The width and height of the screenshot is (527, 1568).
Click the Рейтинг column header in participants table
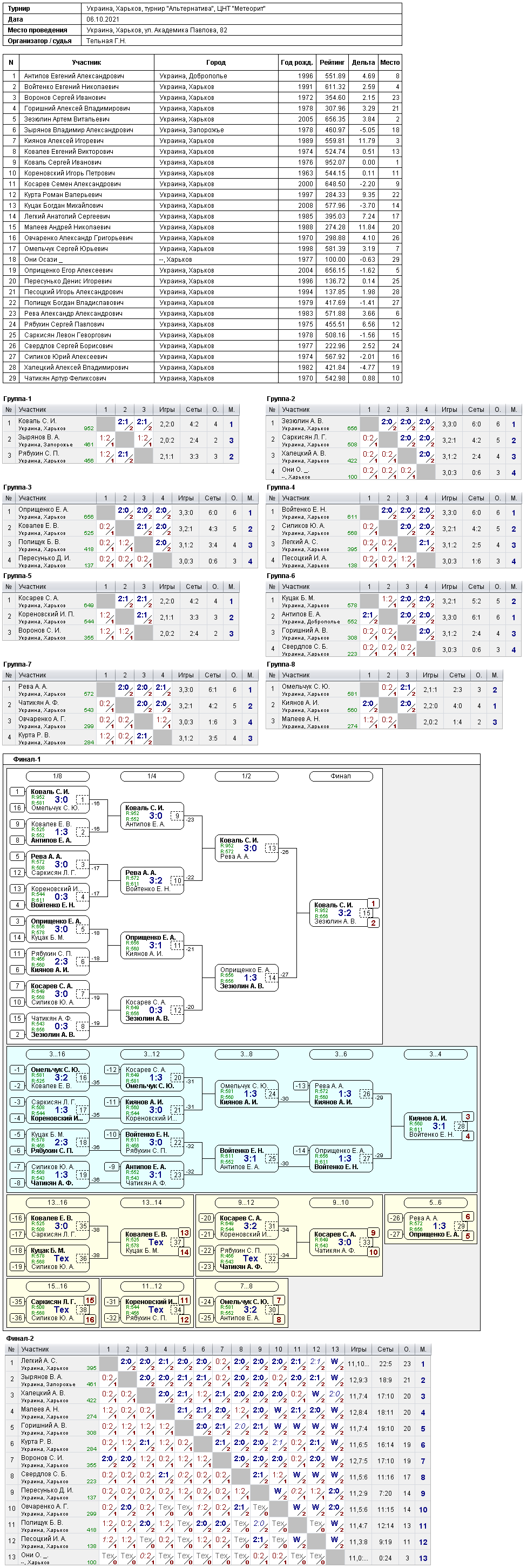(332, 62)
